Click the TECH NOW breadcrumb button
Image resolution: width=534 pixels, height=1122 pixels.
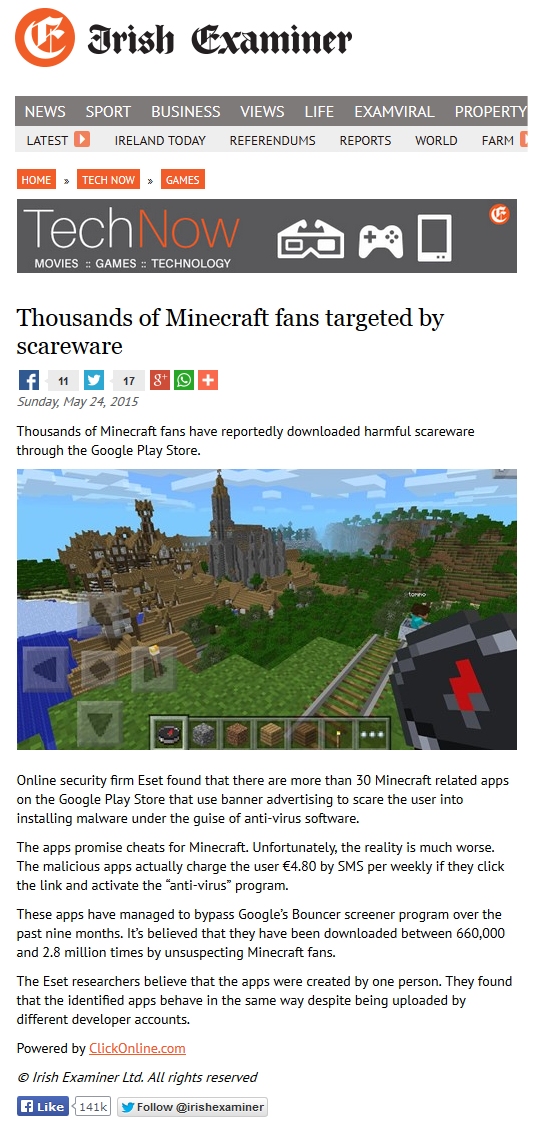click(108, 180)
